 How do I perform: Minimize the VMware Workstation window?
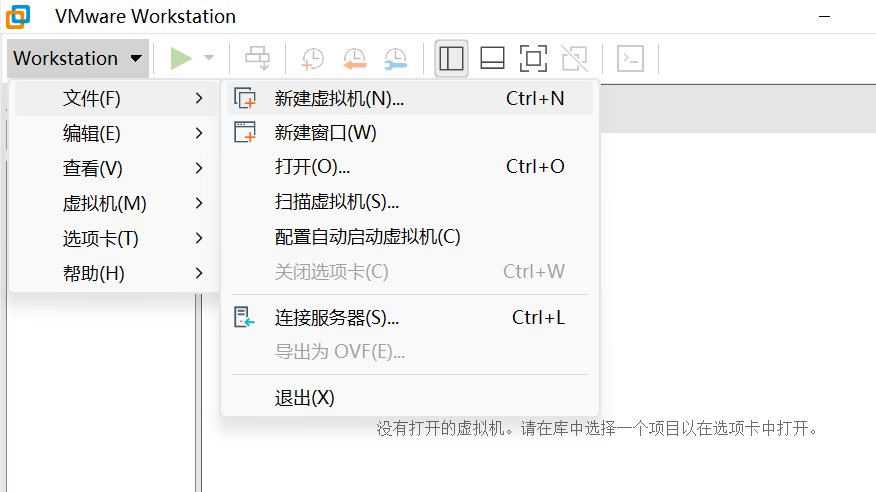point(825,17)
